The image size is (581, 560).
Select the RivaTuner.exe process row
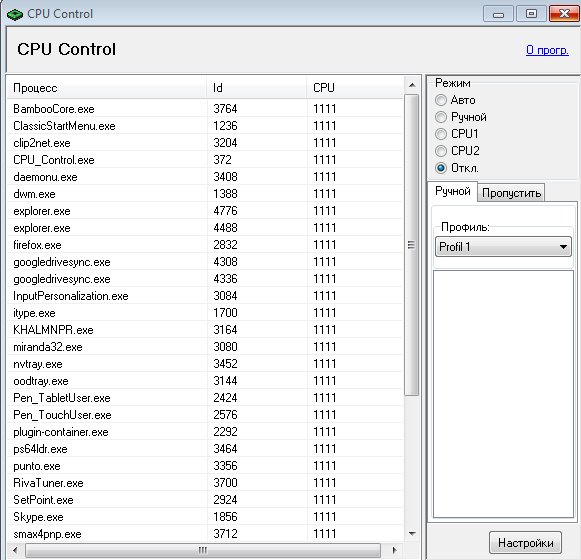pyautogui.click(x=205, y=483)
